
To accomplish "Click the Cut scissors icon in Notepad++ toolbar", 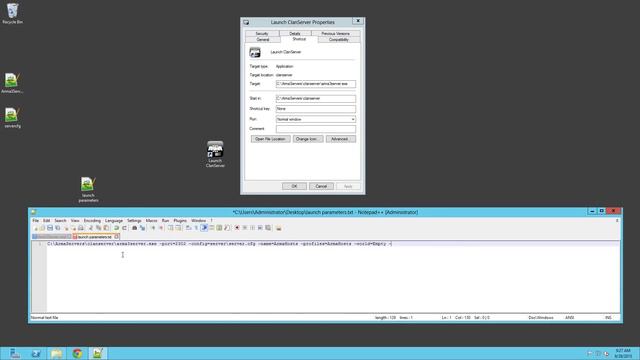I will pyautogui.click(x=91, y=228).
